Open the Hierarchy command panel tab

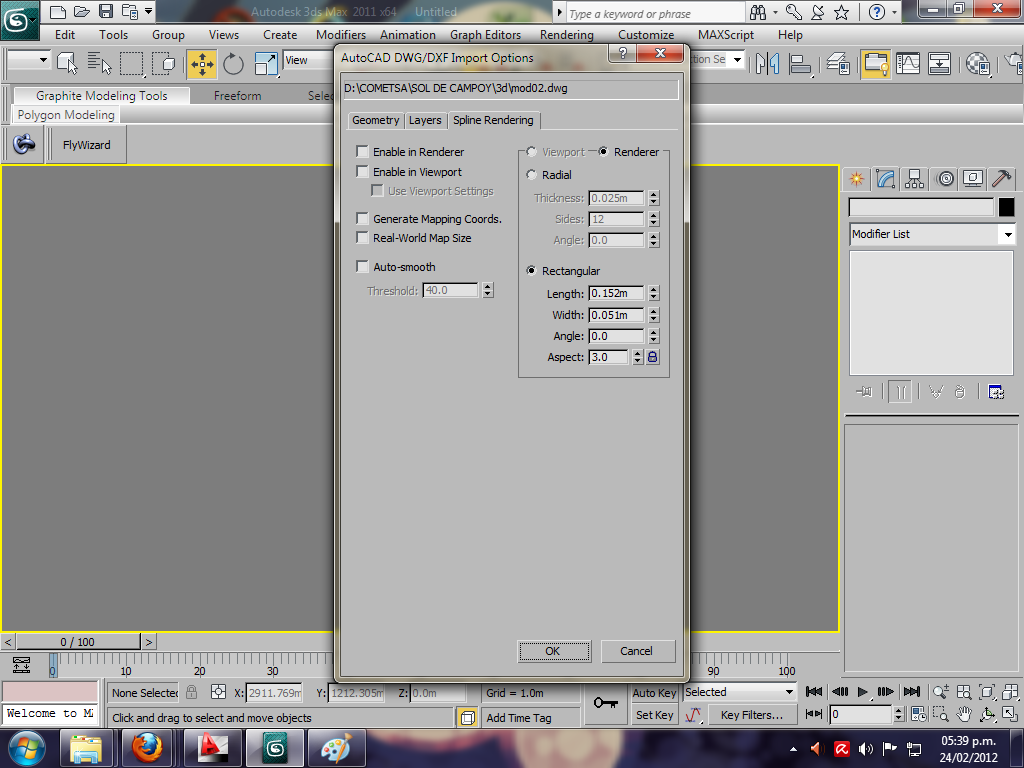point(914,178)
